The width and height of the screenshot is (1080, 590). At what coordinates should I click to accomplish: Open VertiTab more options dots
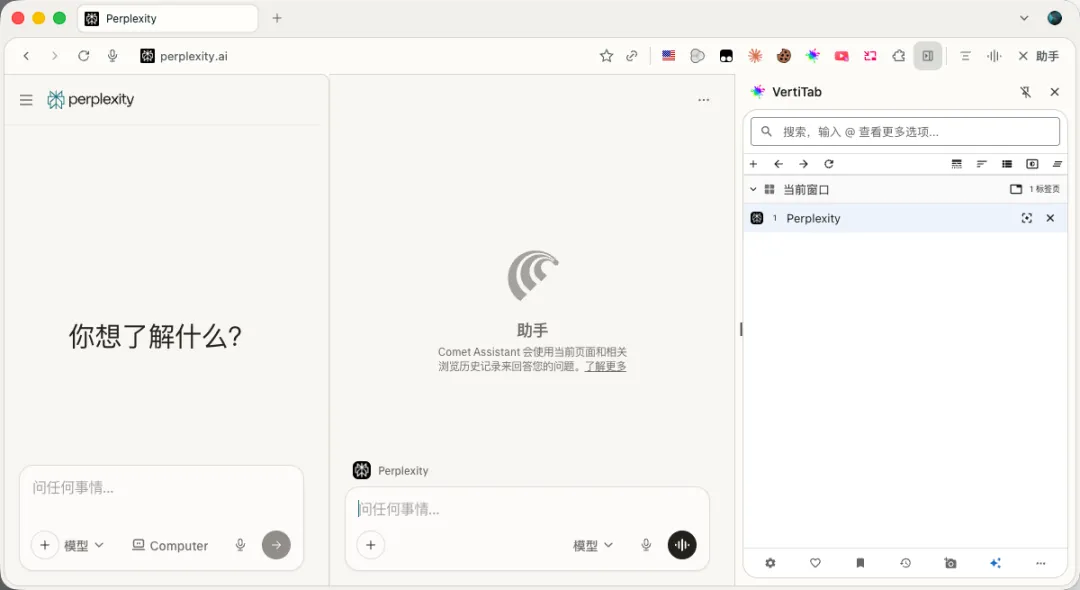(1040, 563)
